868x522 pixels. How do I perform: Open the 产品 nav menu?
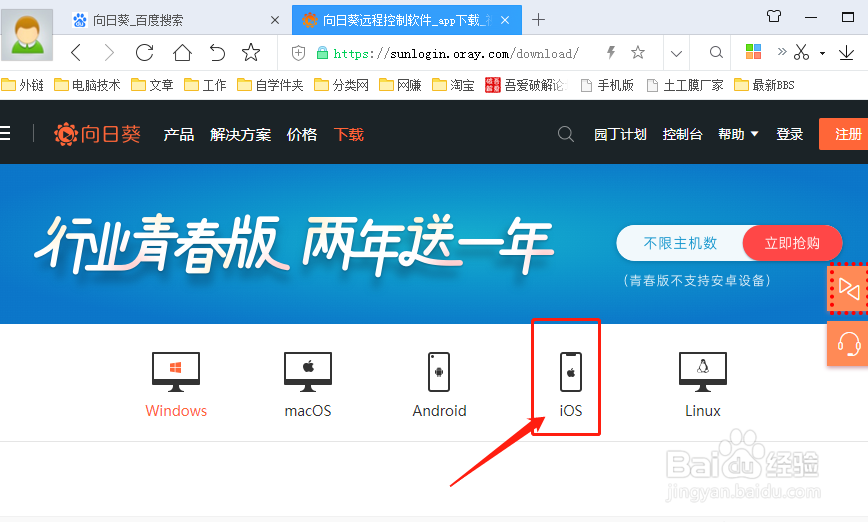179,135
